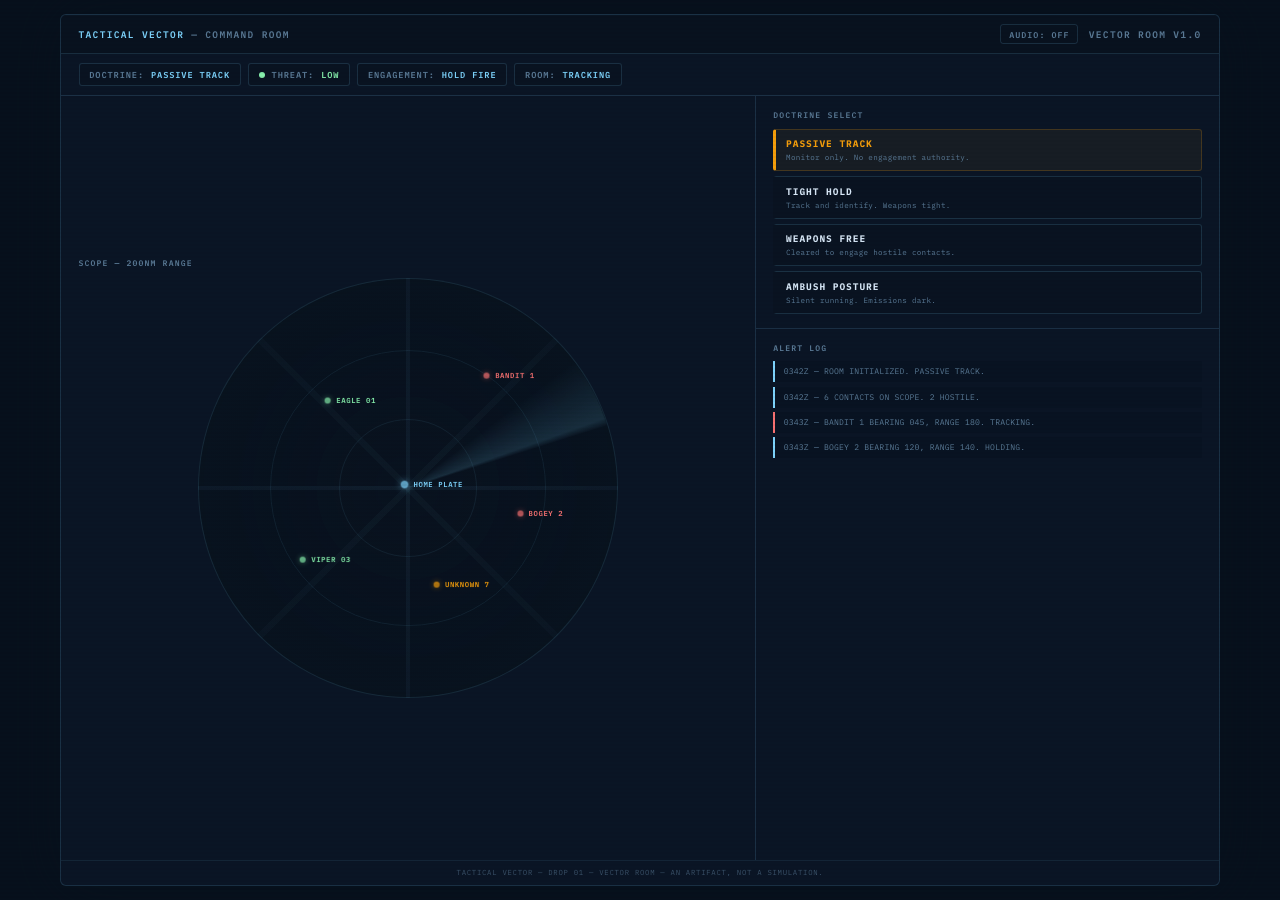Click the 6 Contacts On Scope log entry
Image resolution: width=1280 pixels, height=900 pixels.
point(987,398)
